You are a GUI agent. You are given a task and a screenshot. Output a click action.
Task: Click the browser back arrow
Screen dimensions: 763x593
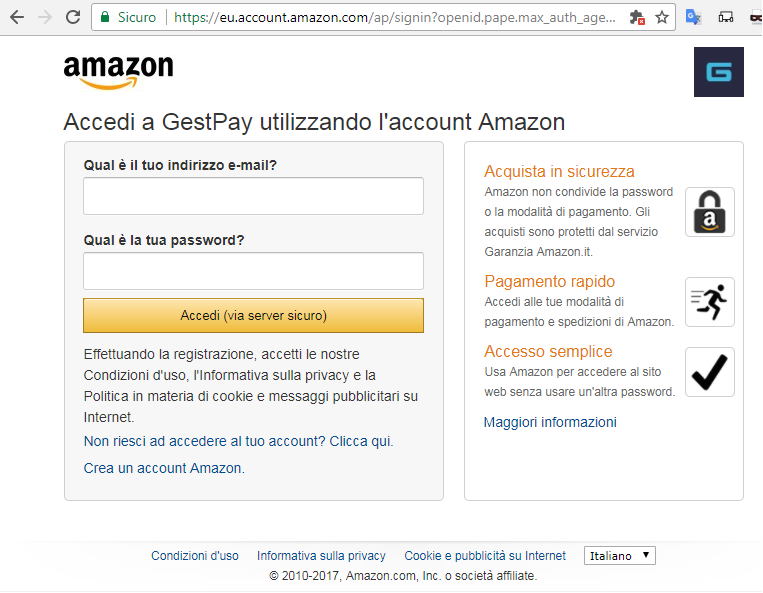17,18
